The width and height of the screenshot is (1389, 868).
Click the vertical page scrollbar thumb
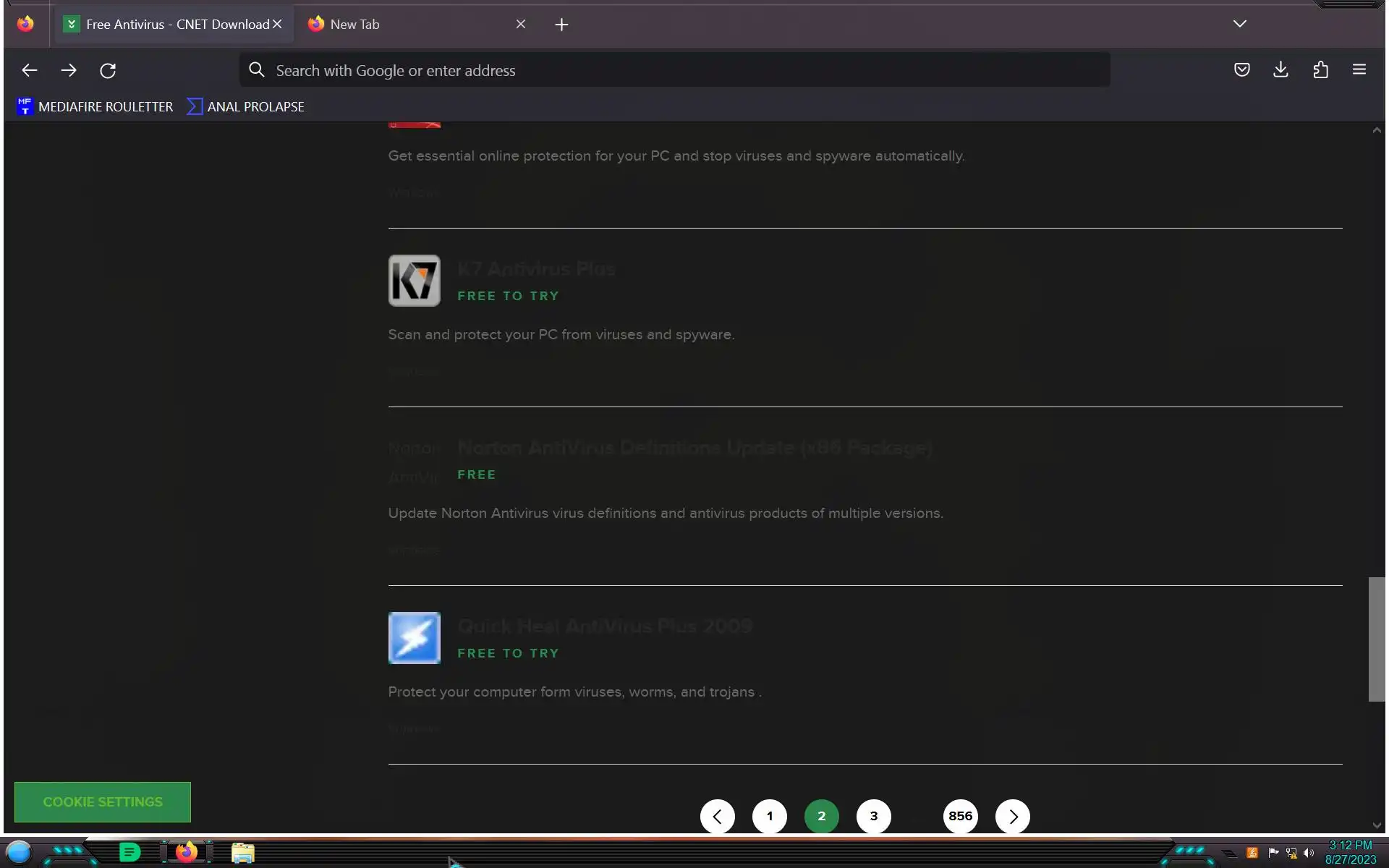(1376, 639)
